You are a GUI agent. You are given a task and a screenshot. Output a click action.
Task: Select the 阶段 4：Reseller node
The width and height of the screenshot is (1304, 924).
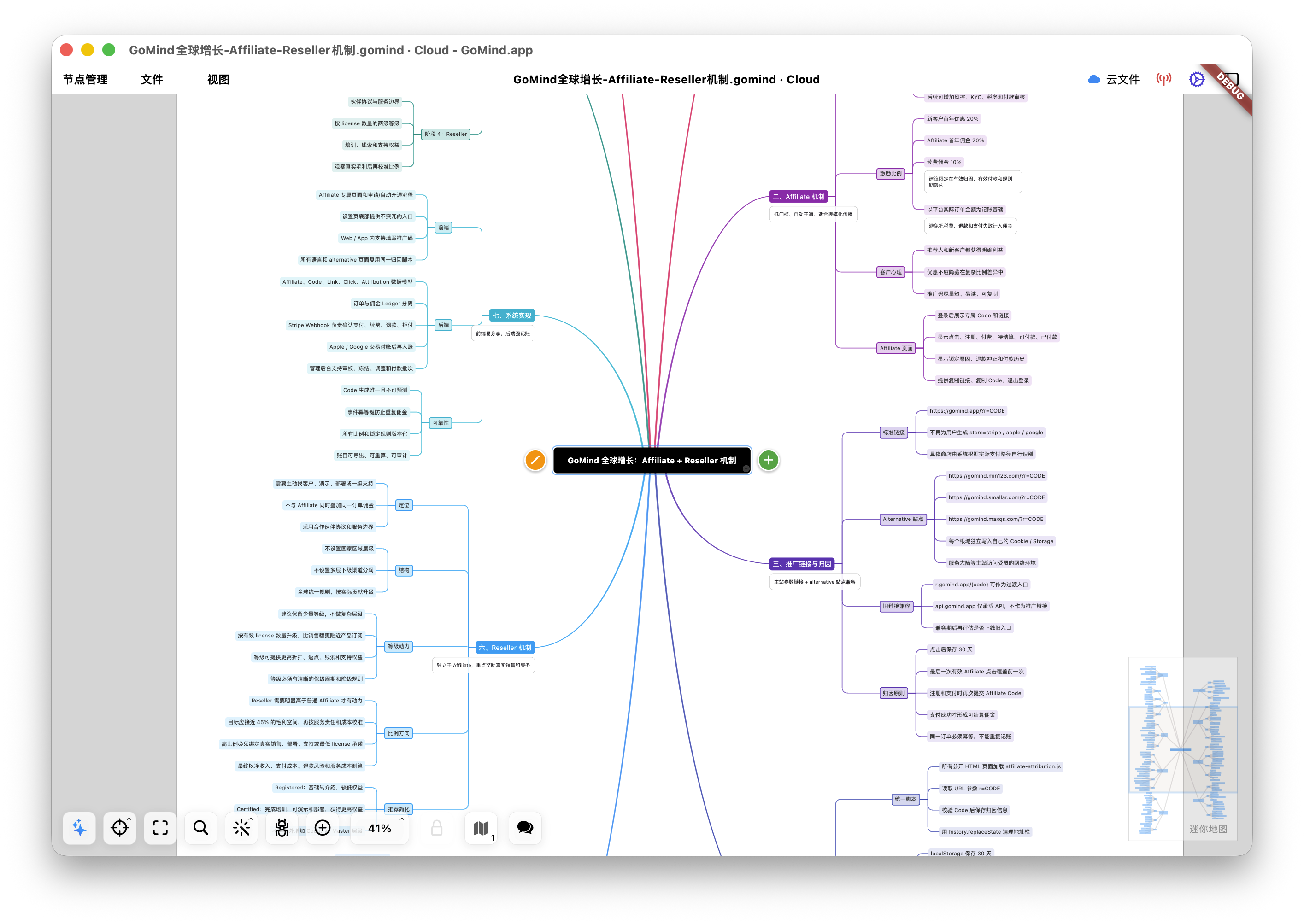(446, 135)
